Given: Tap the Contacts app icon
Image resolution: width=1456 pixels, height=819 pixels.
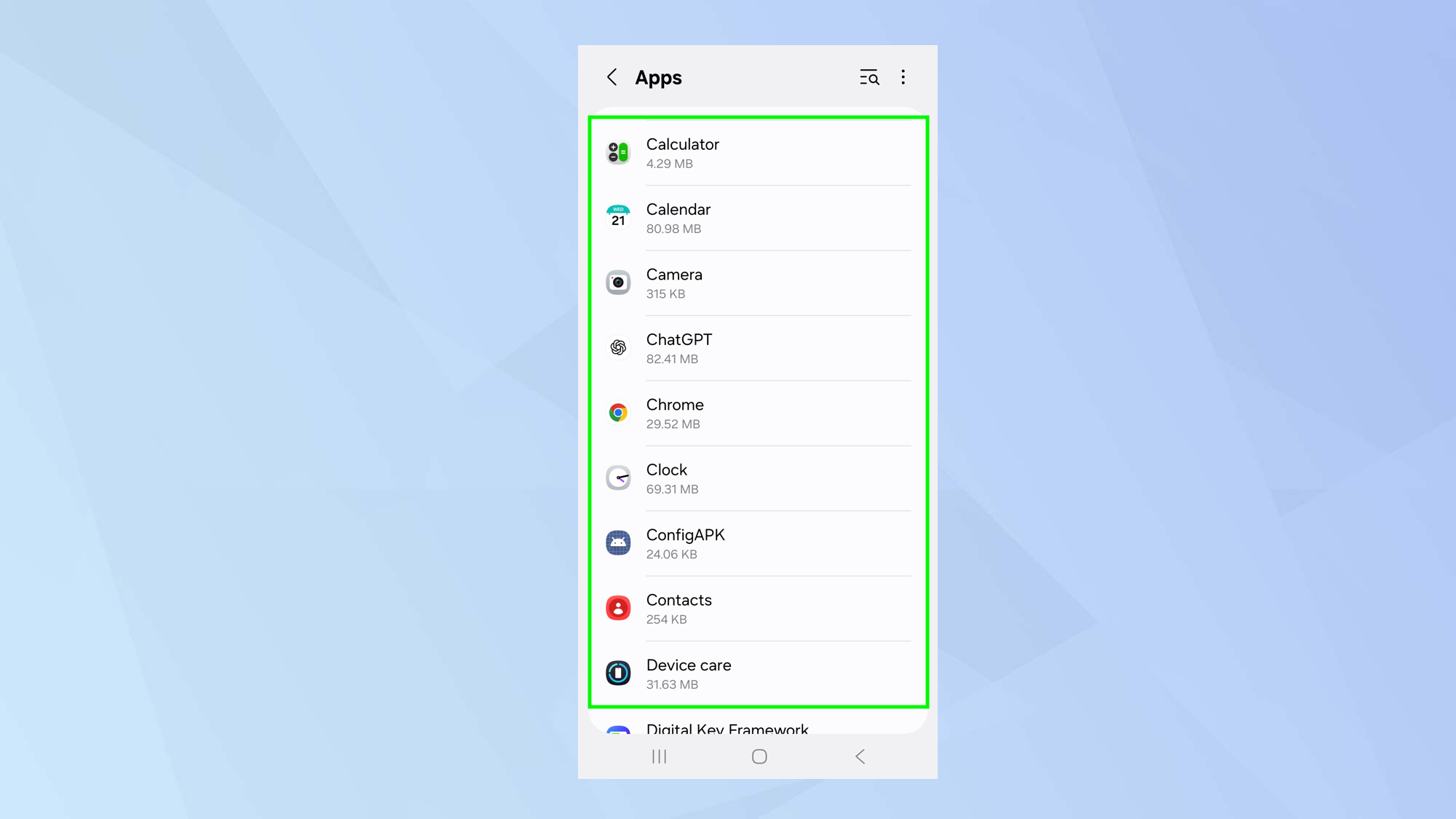Looking at the screenshot, I should point(618,608).
